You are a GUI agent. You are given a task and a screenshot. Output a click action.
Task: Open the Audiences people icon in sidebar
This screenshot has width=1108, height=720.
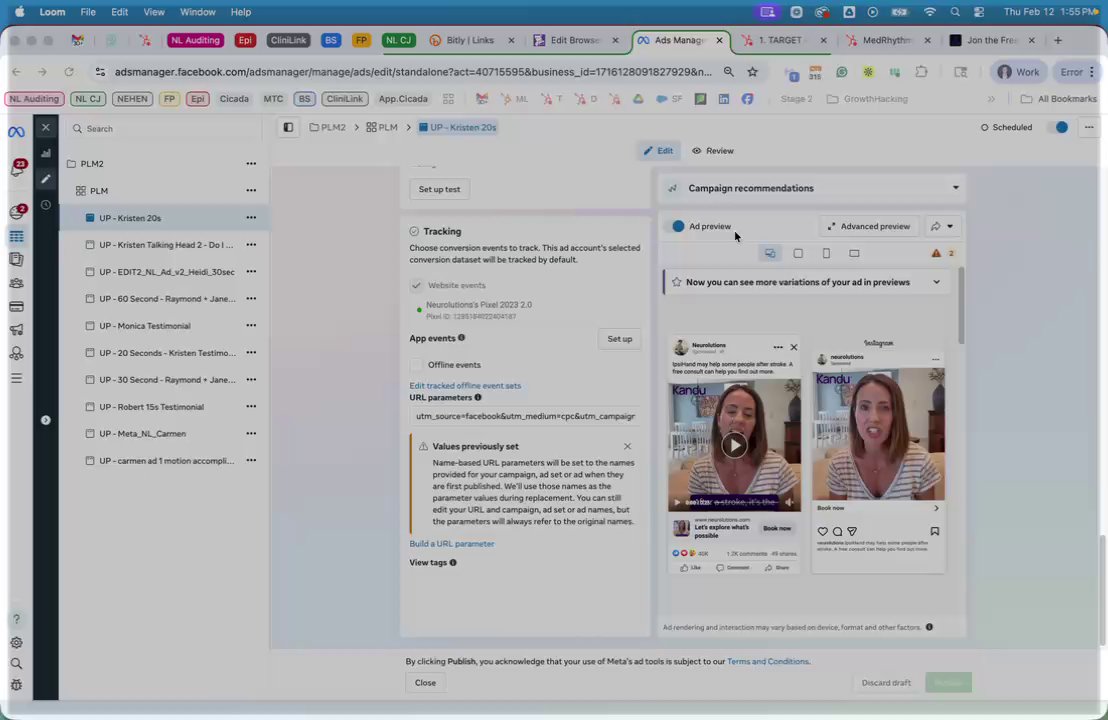(x=16, y=283)
